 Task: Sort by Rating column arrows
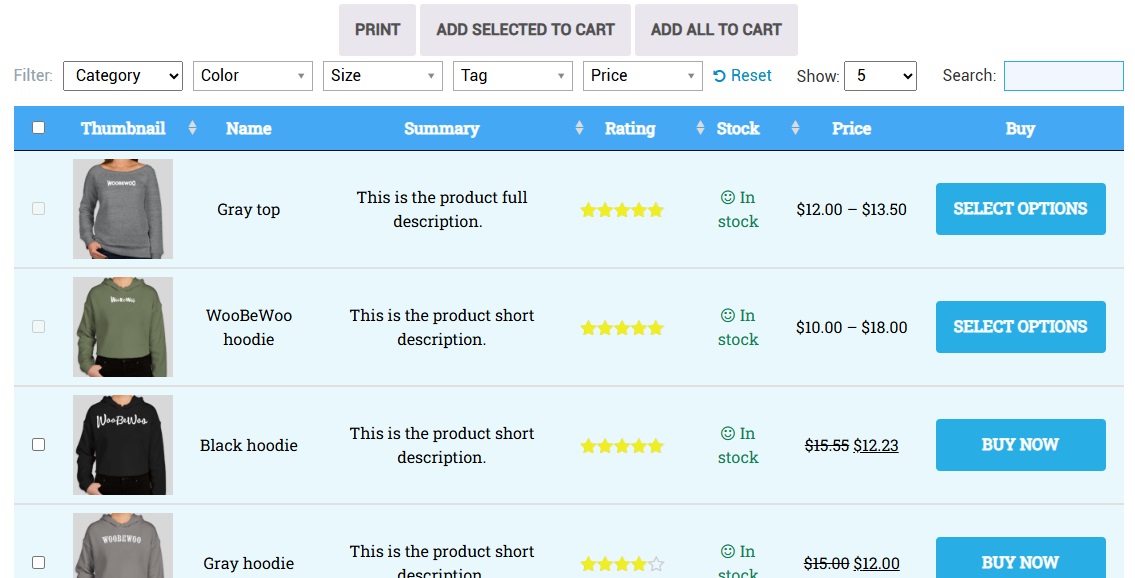(700, 128)
